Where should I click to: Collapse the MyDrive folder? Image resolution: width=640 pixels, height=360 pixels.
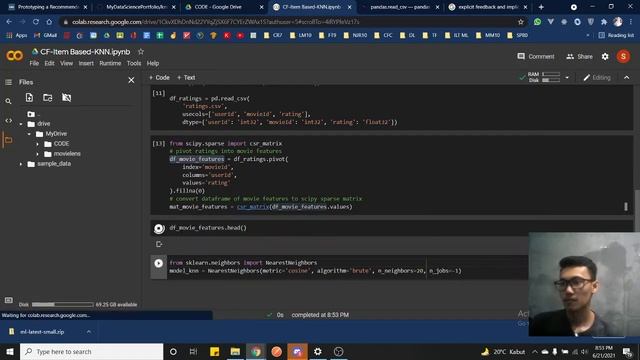pos(29,134)
